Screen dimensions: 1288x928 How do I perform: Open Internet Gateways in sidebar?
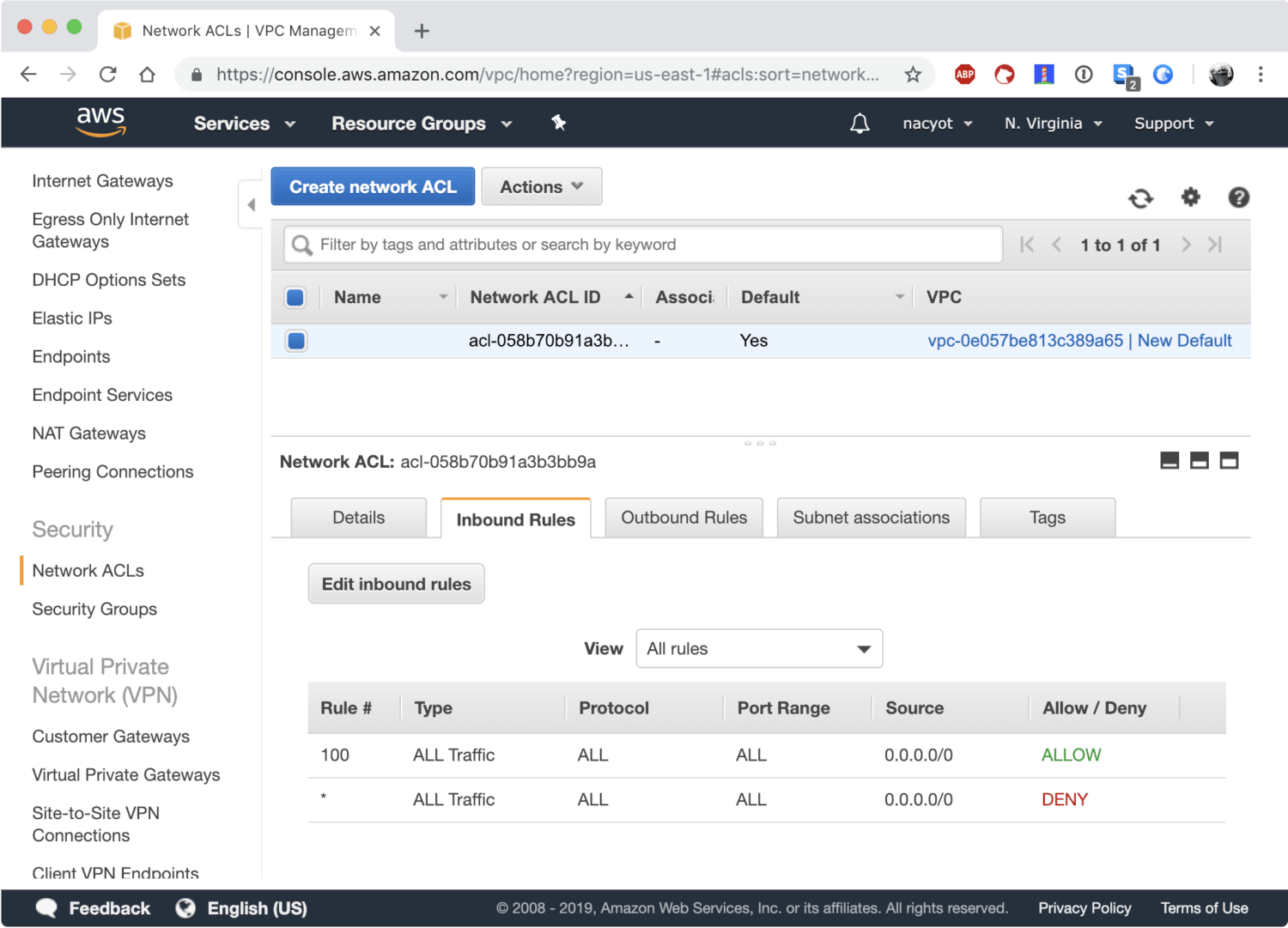click(x=102, y=181)
